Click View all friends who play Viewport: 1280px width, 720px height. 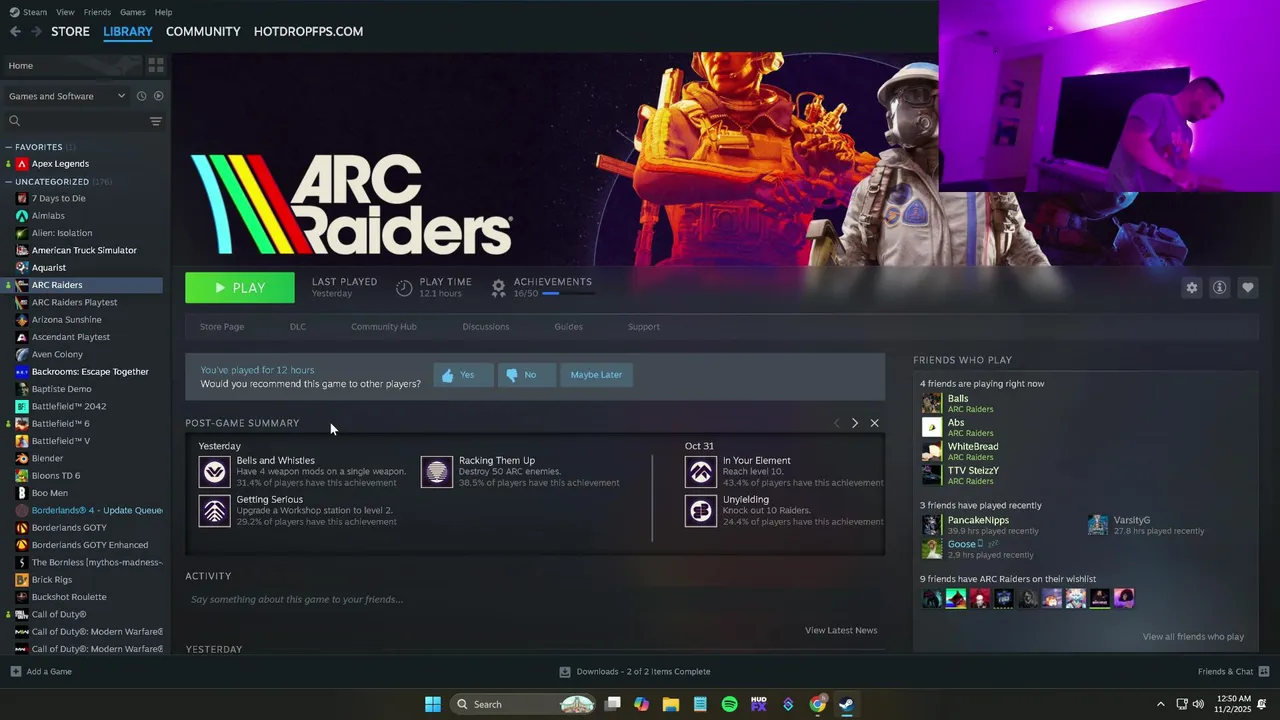point(1193,637)
